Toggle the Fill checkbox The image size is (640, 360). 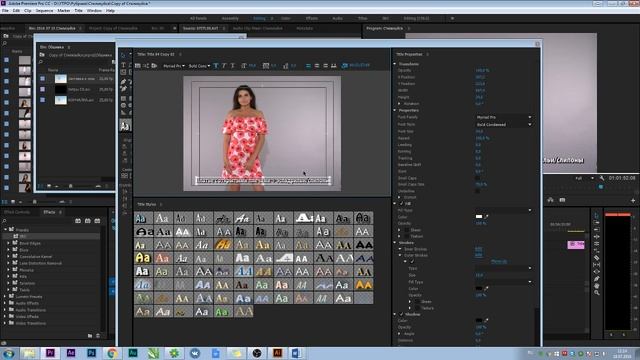(x=402, y=204)
